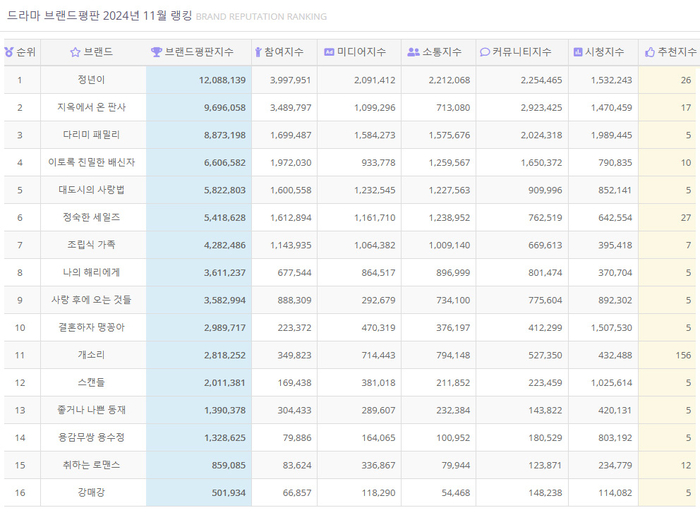
Task: Select the brand name 개소리
Action: click(92, 355)
